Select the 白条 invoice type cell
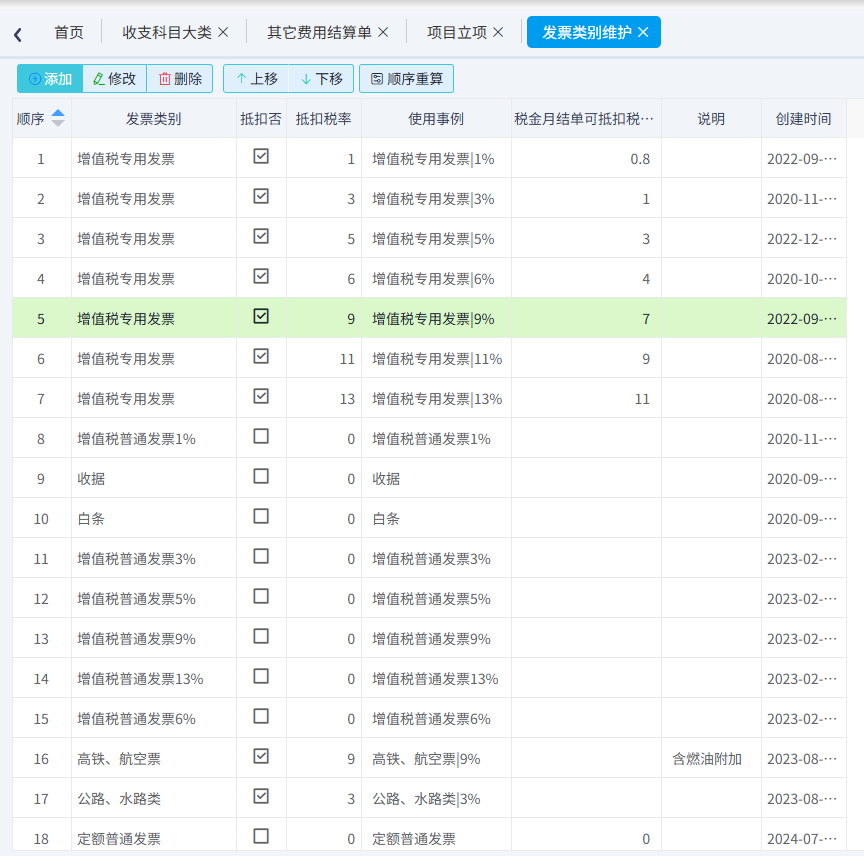864x856 pixels. [x=154, y=519]
